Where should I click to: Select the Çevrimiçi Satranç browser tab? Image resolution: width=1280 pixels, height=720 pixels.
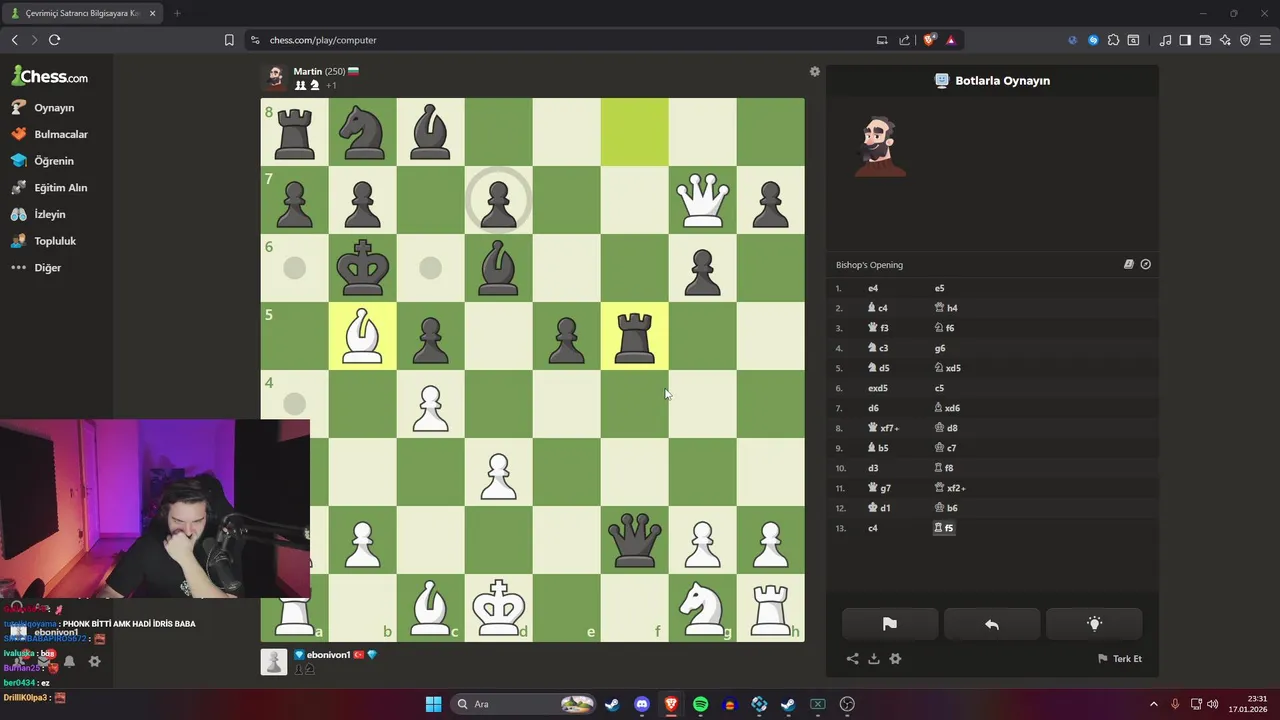(x=82, y=13)
